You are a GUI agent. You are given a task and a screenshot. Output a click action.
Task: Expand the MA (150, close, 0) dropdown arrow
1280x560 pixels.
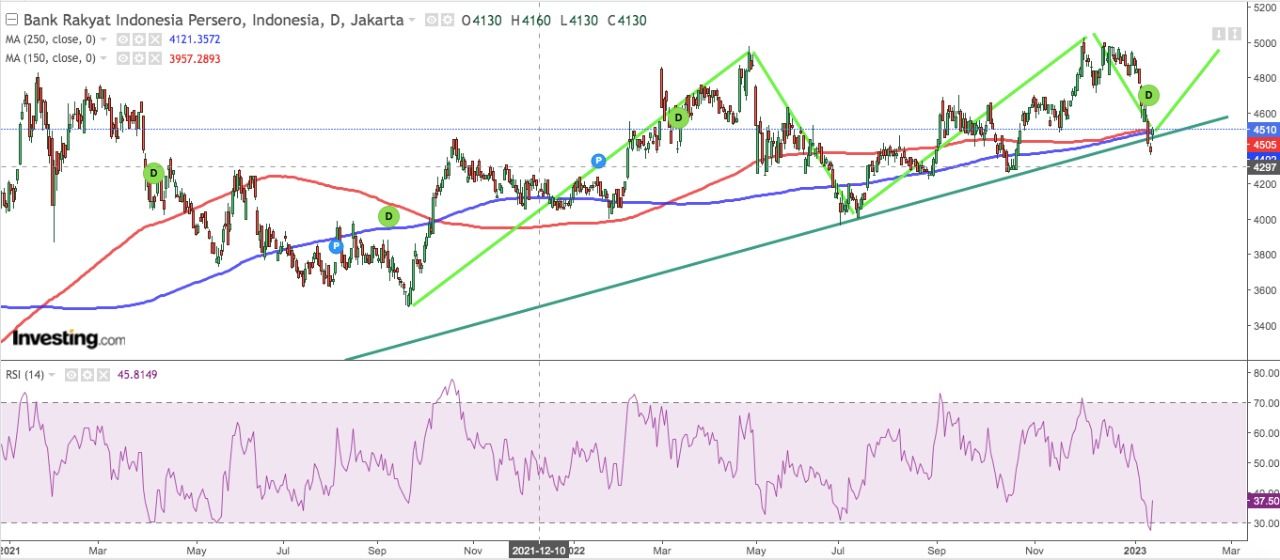[x=103, y=58]
